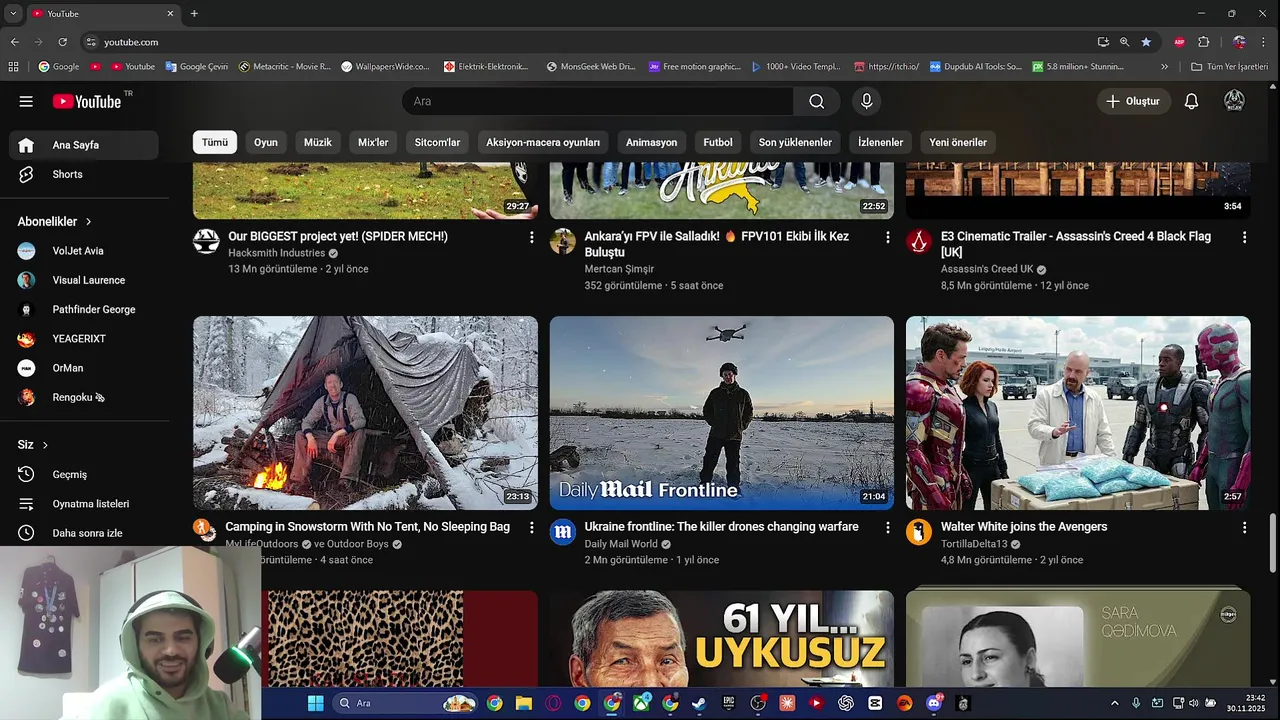Expand the Siz section chevron
Screen dimensions: 1280x720
[x=45, y=445]
